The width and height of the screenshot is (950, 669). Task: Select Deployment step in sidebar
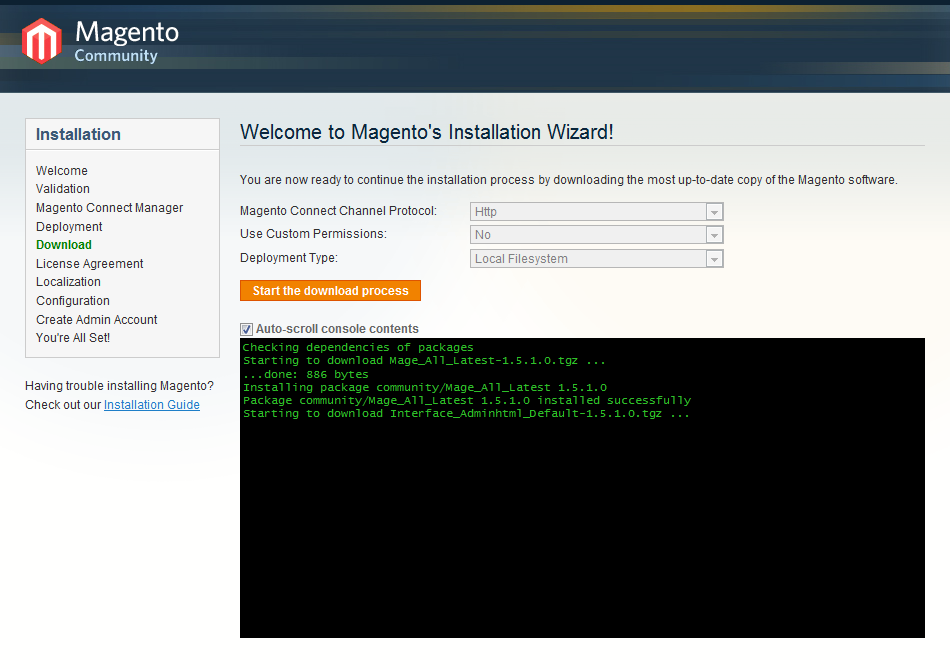[x=69, y=227]
